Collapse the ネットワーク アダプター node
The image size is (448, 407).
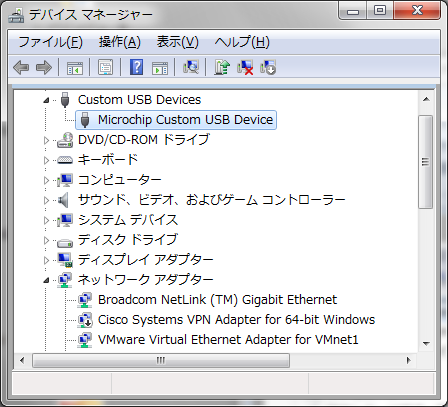[46, 280]
